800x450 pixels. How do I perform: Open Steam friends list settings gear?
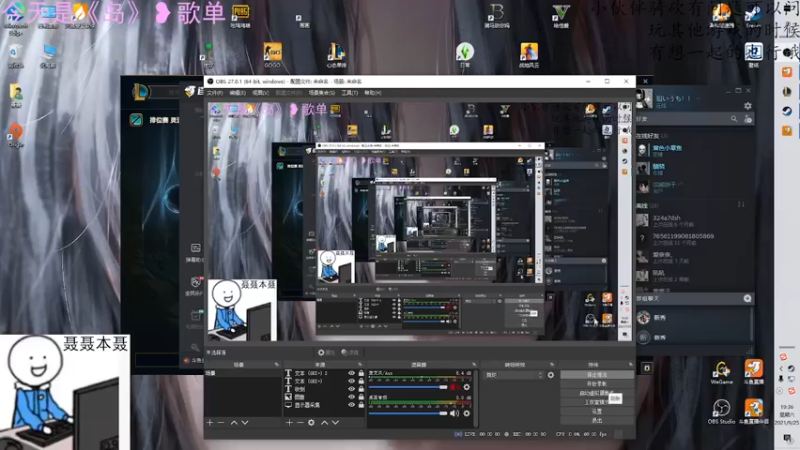747,106
